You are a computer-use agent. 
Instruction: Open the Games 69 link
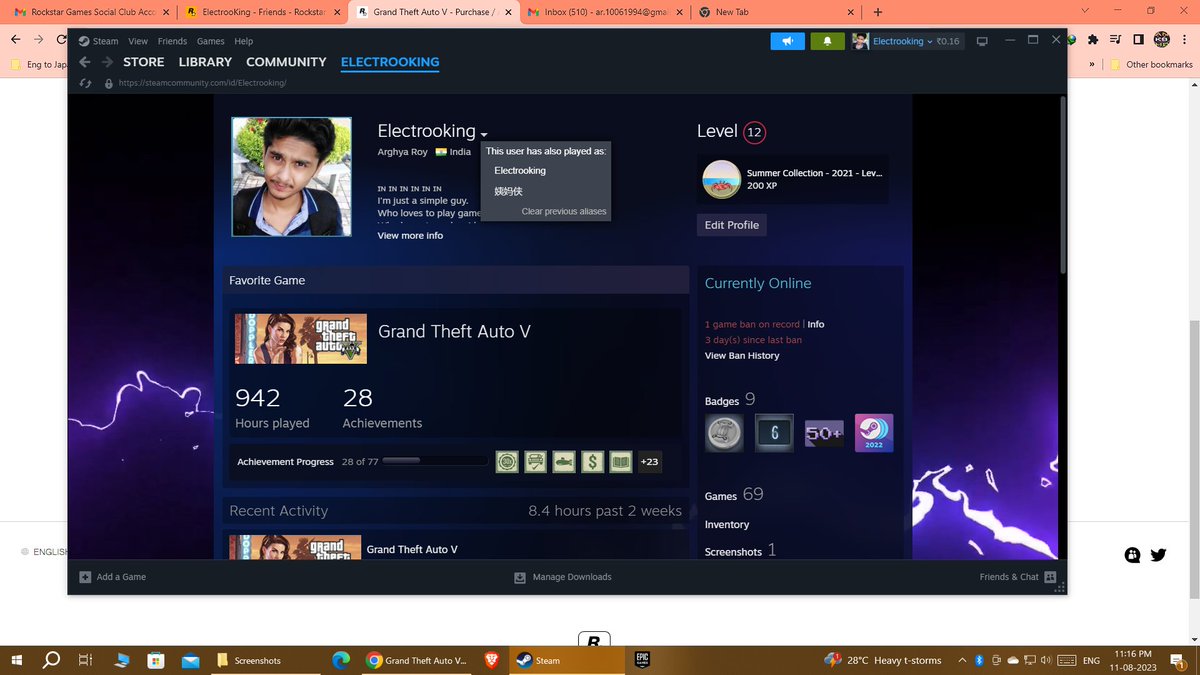click(734, 495)
